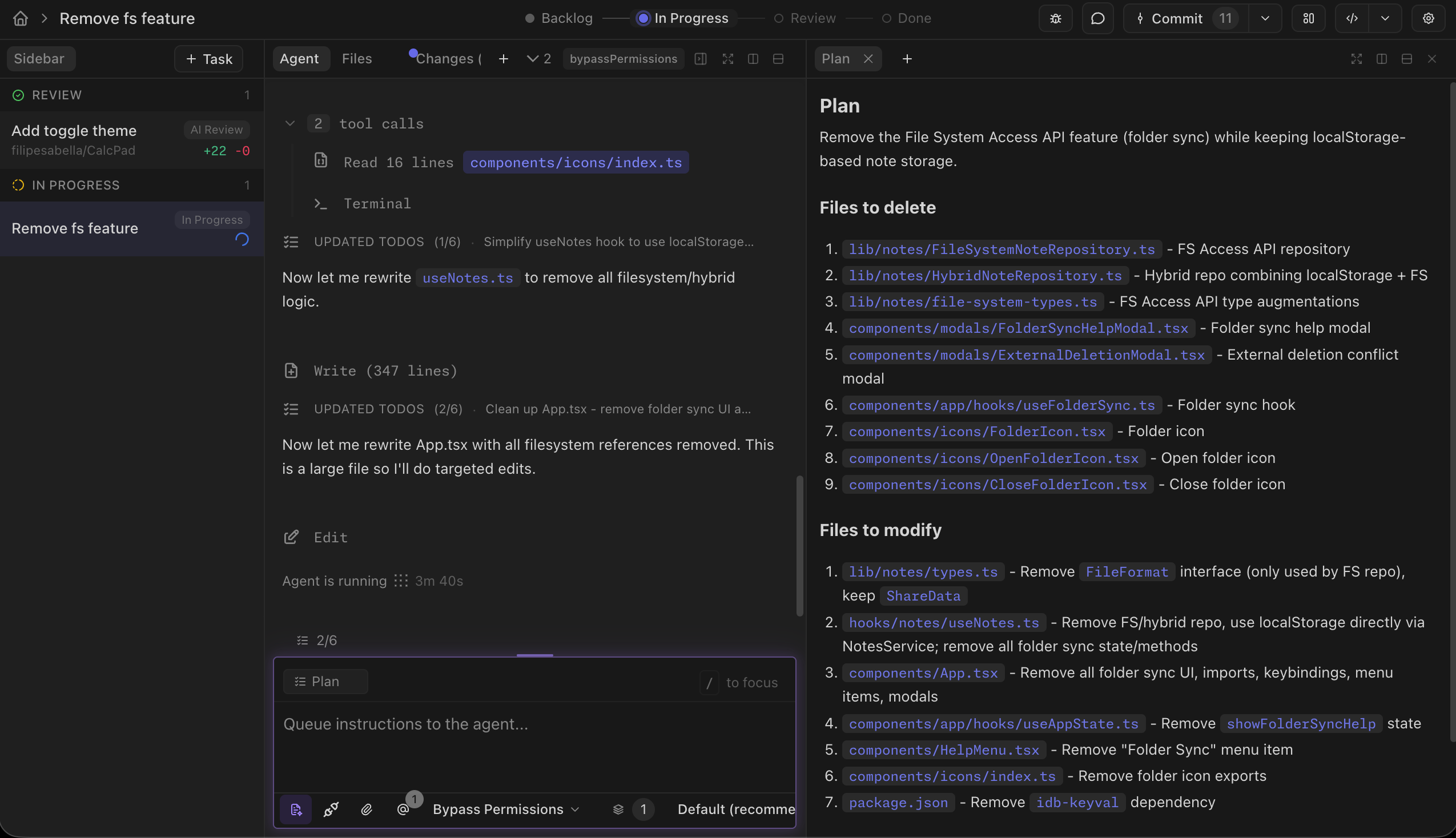The image size is (1456, 838).
Task: Grab the composer resize handle bar
Action: pos(534,655)
